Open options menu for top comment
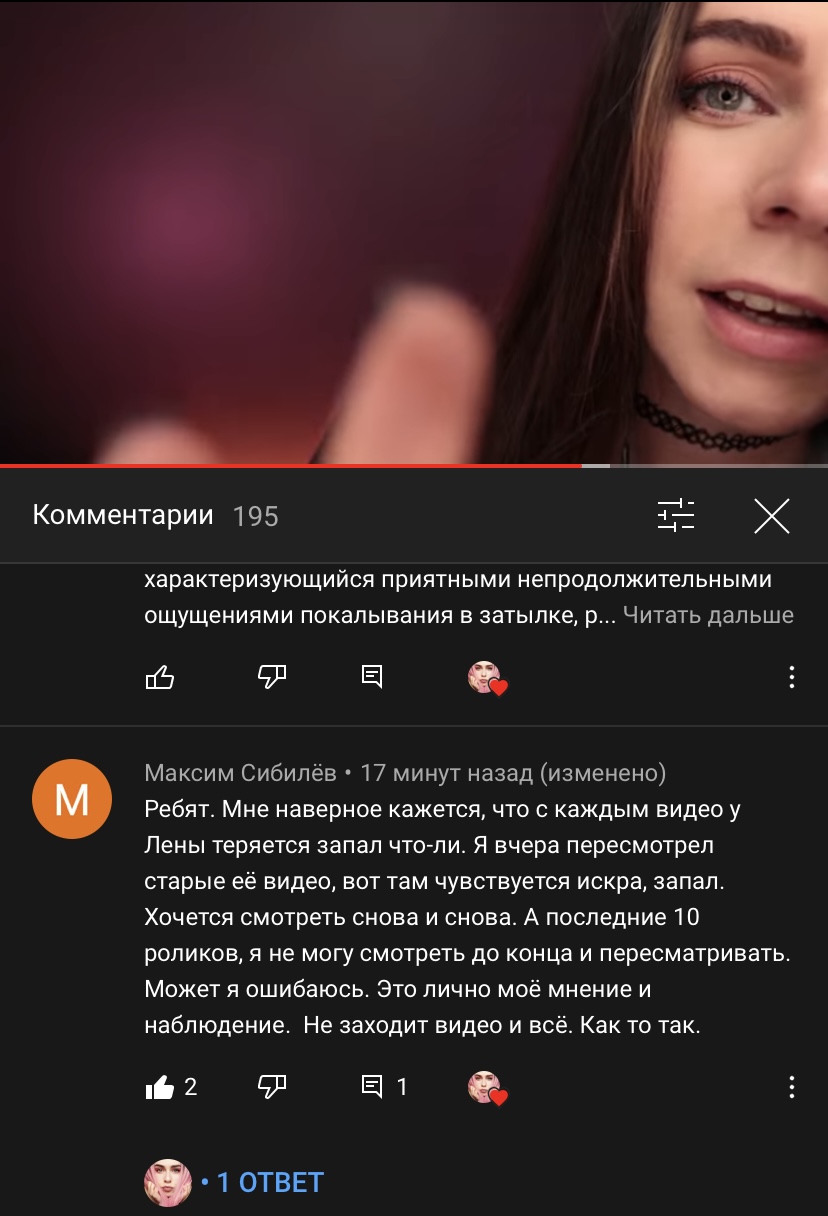 pos(791,677)
